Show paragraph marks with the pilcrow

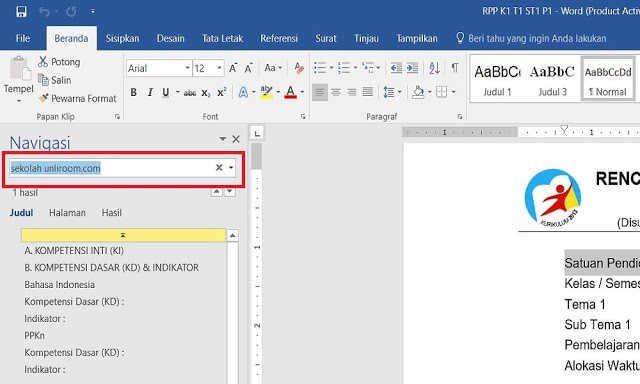[x=455, y=68]
